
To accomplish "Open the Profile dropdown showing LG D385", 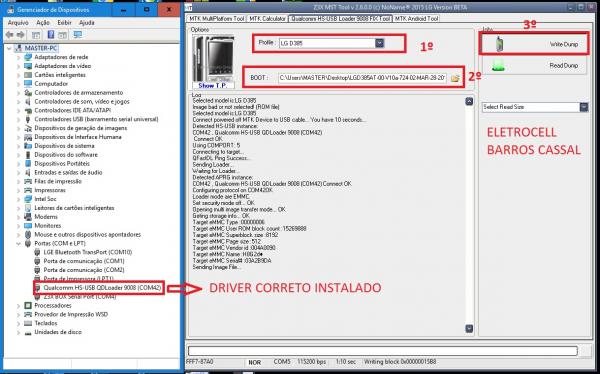I will click(x=379, y=43).
